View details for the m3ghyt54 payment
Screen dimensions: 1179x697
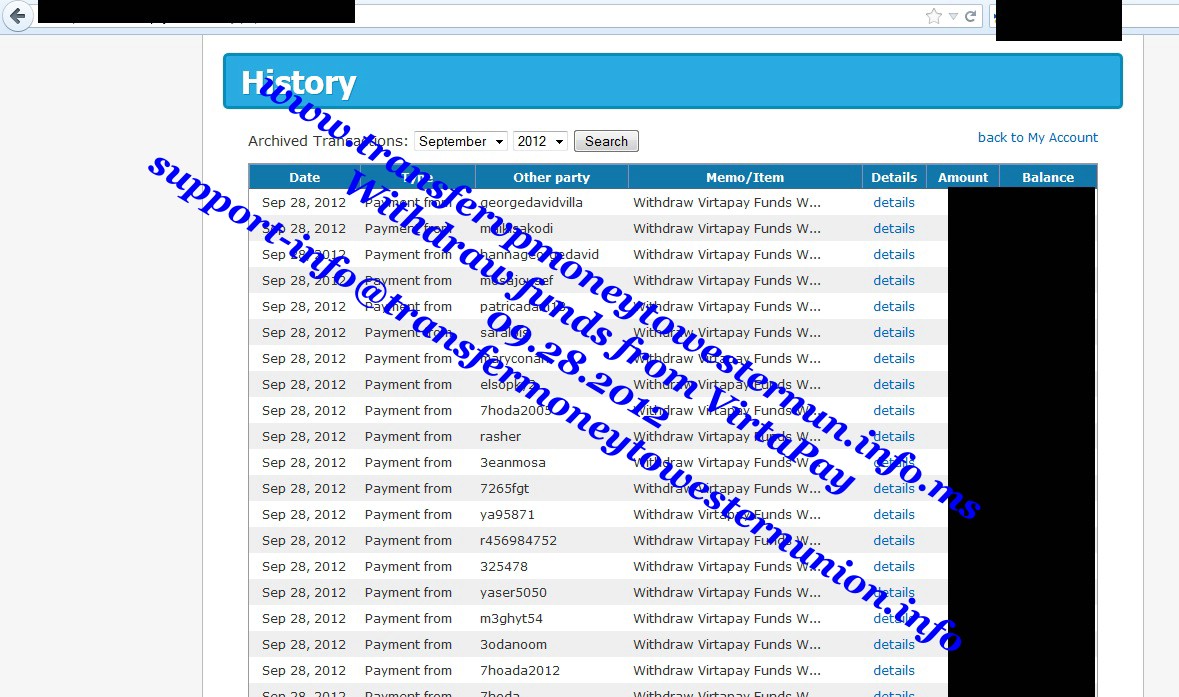[893, 618]
